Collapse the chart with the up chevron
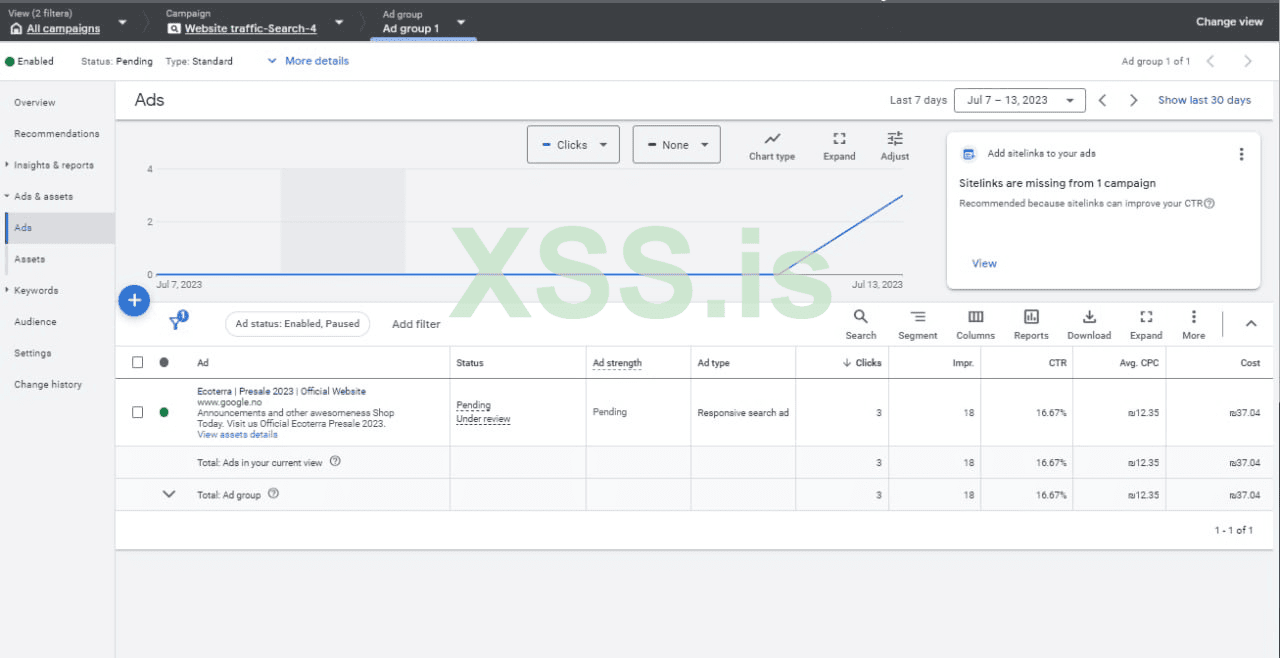The height and width of the screenshot is (658, 1280). (x=1250, y=323)
